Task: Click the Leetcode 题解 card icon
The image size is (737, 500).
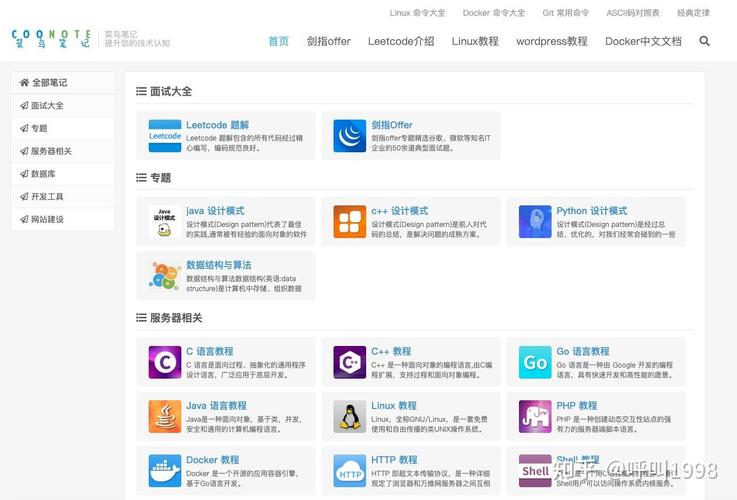Action: (x=165, y=136)
